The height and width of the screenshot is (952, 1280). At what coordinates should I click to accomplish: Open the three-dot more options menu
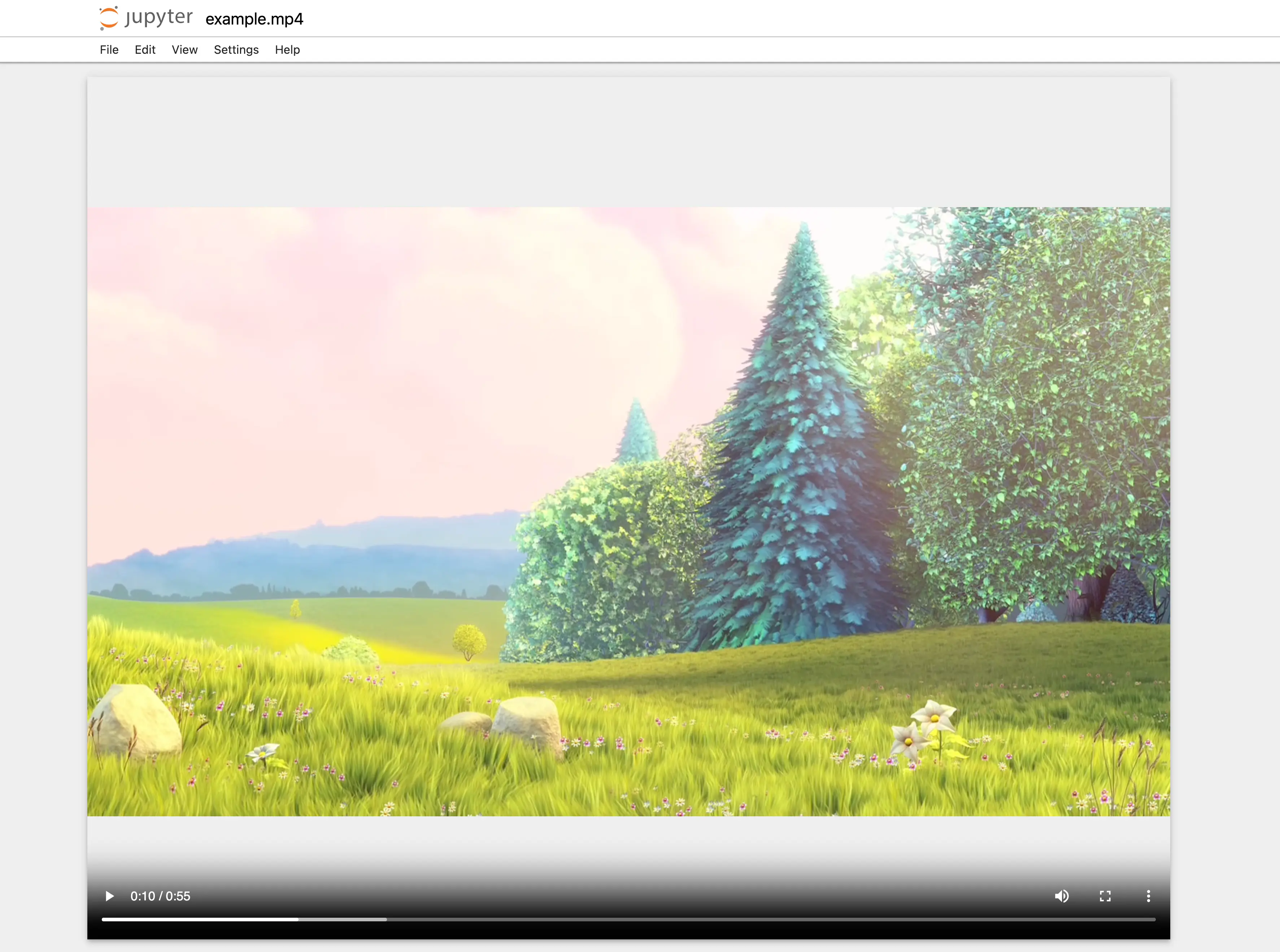tap(1148, 896)
